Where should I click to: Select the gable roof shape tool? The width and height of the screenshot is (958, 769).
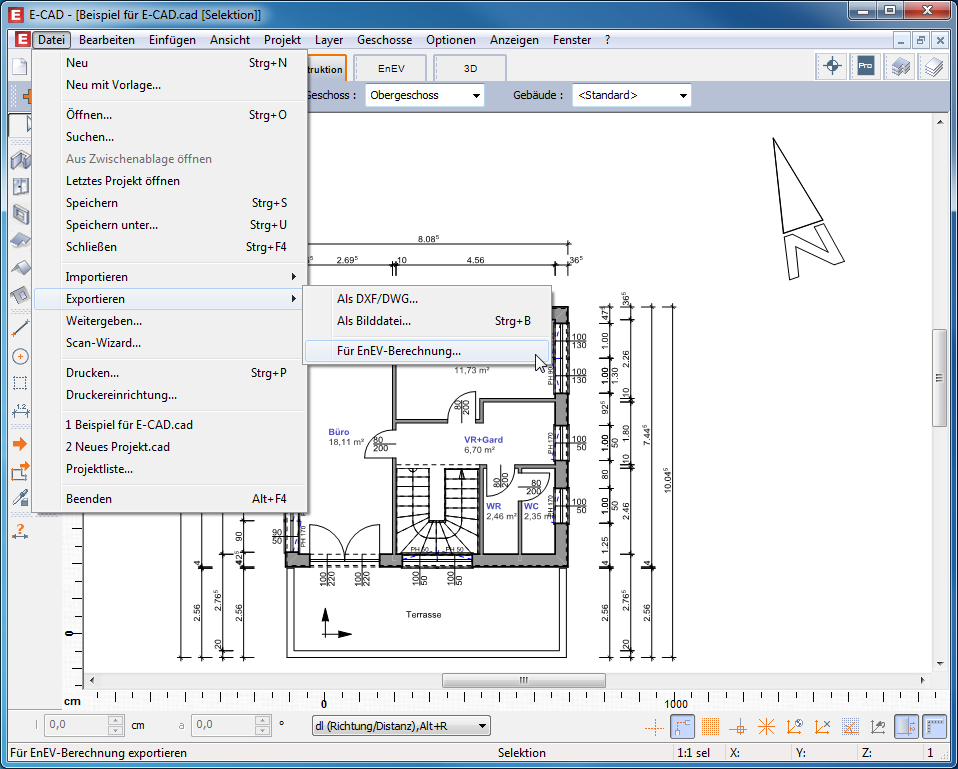[20, 268]
